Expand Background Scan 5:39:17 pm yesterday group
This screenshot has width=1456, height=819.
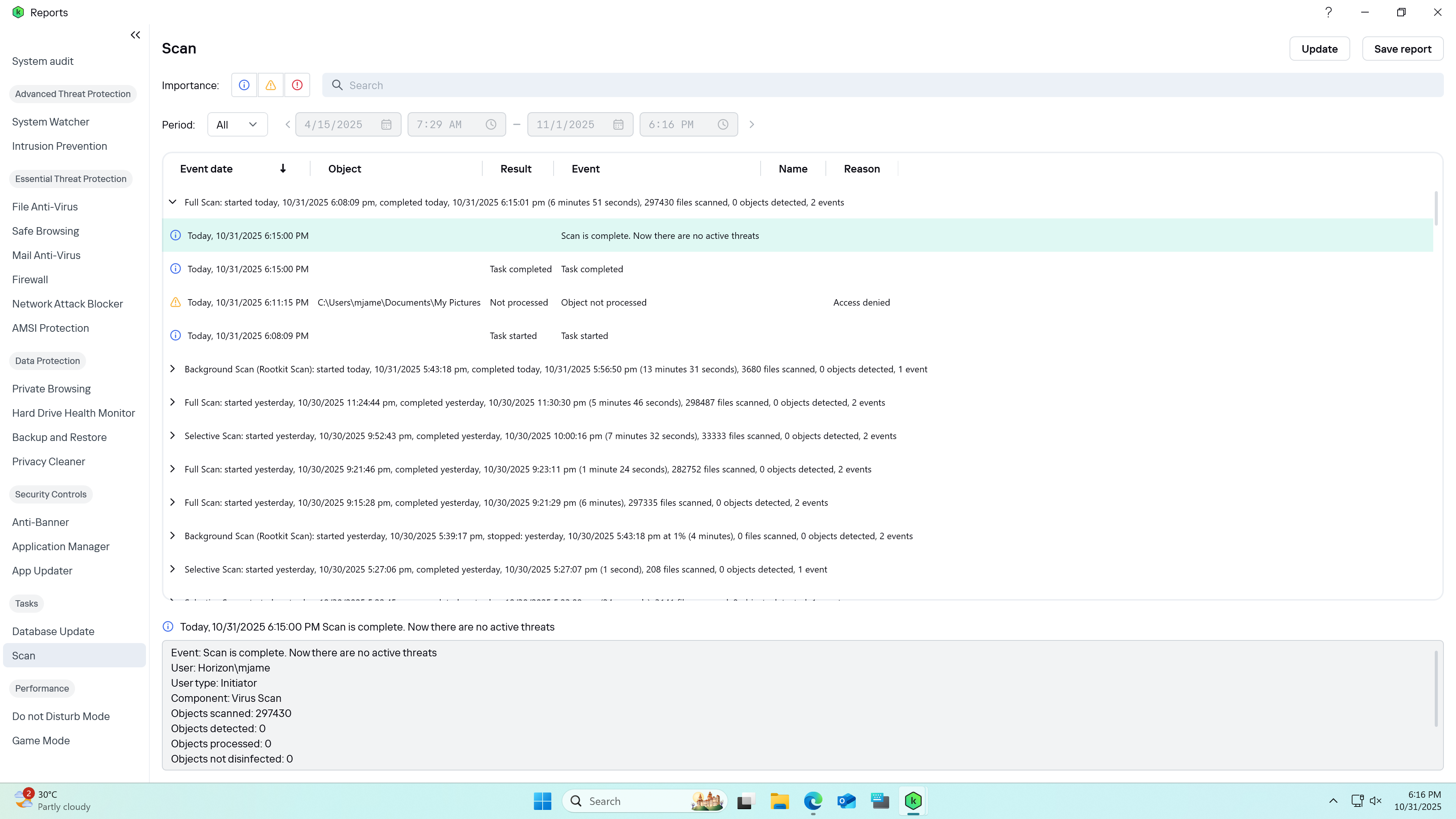pos(173,535)
